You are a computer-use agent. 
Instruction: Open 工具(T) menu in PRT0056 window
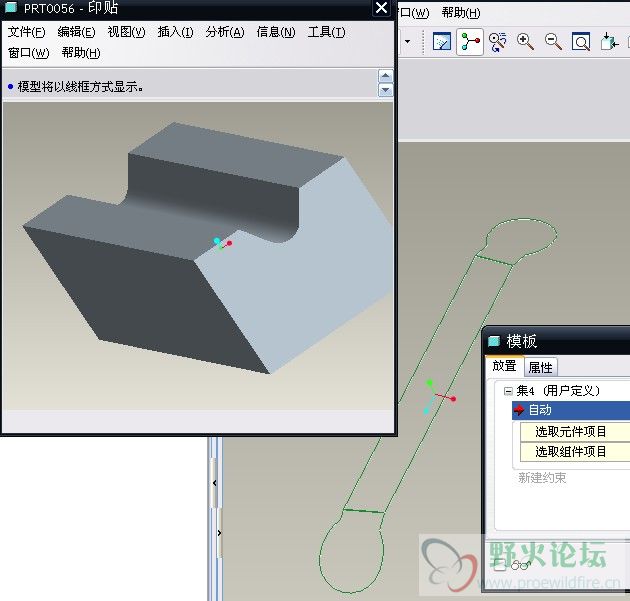pos(326,32)
